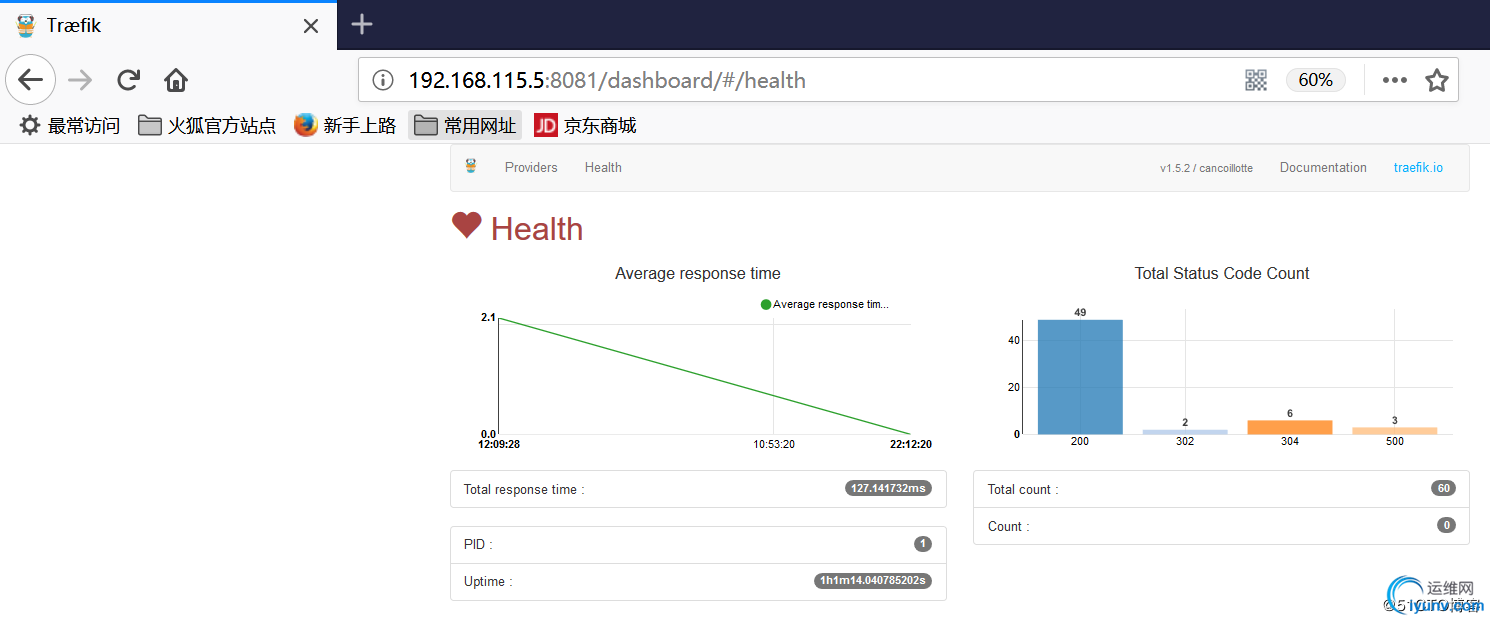Screen dimensions: 1490x622
Task: Click the 12:09:28 time axis label
Action: 499,444
